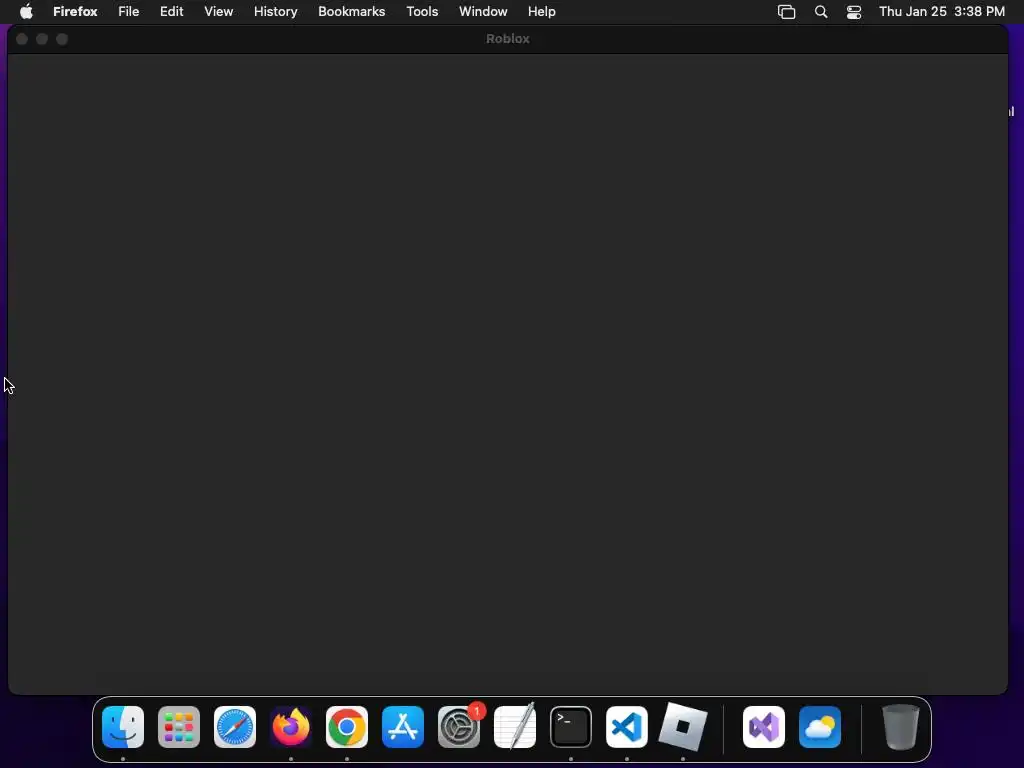Image resolution: width=1024 pixels, height=768 pixels.
Task: Close the Roblox window
Action: pos(22,39)
